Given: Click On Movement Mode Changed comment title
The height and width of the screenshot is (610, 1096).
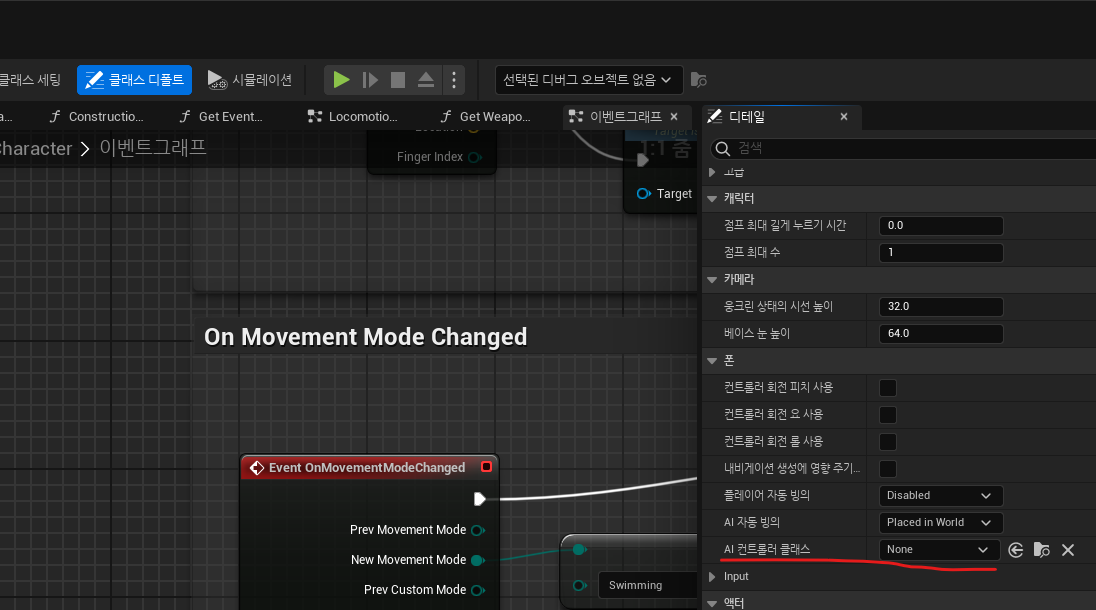Looking at the screenshot, I should (x=366, y=337).
